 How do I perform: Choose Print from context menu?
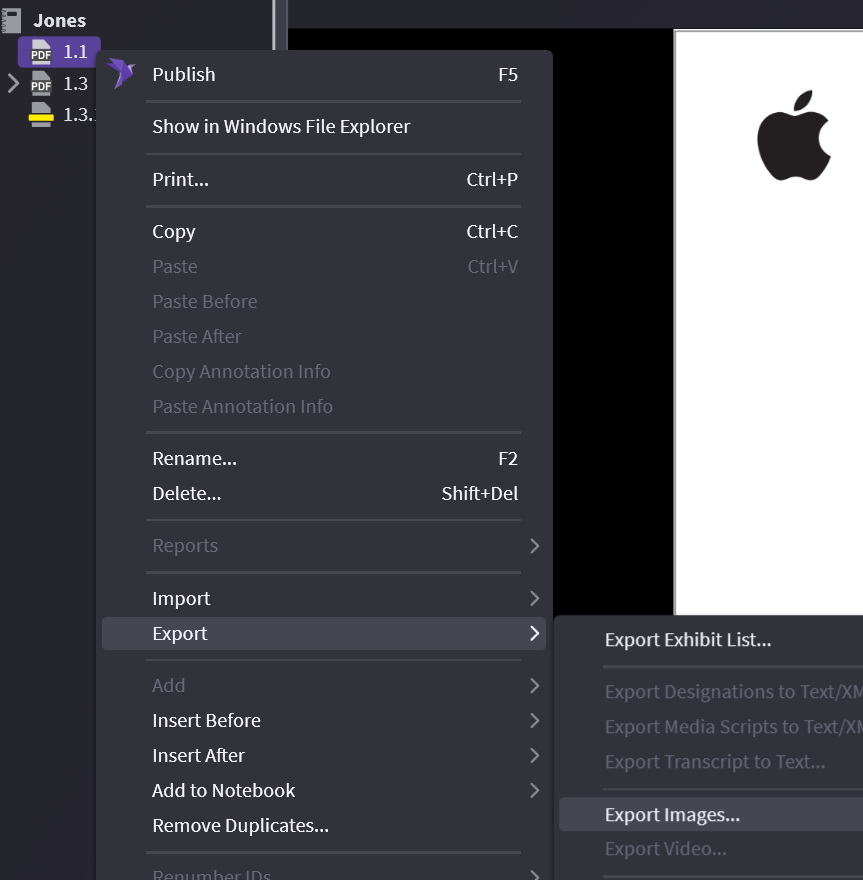[180, 180]
